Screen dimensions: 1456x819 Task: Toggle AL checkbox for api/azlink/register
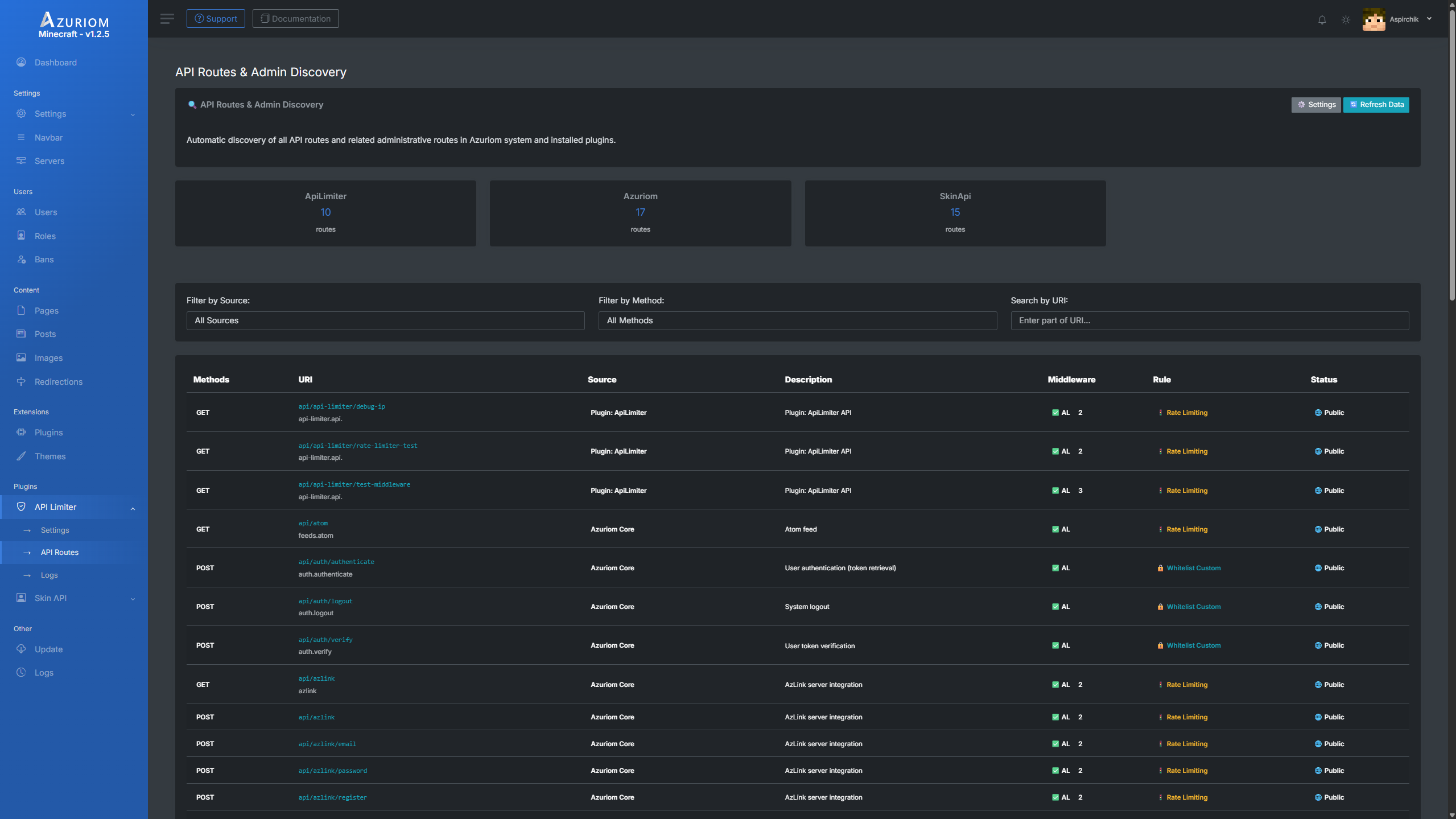coord(1055,797)
